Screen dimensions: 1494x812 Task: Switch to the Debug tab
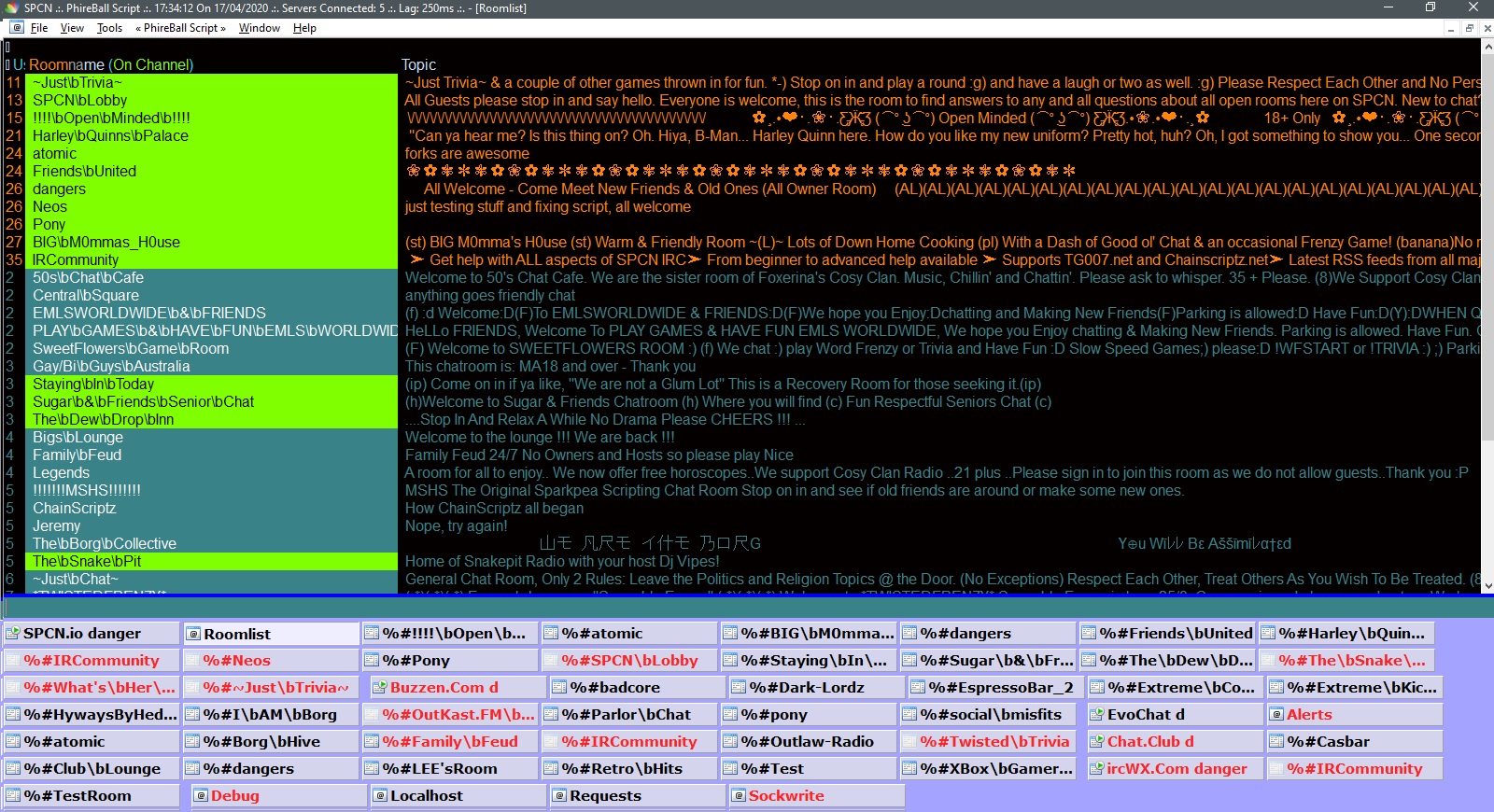coord(279,796)
